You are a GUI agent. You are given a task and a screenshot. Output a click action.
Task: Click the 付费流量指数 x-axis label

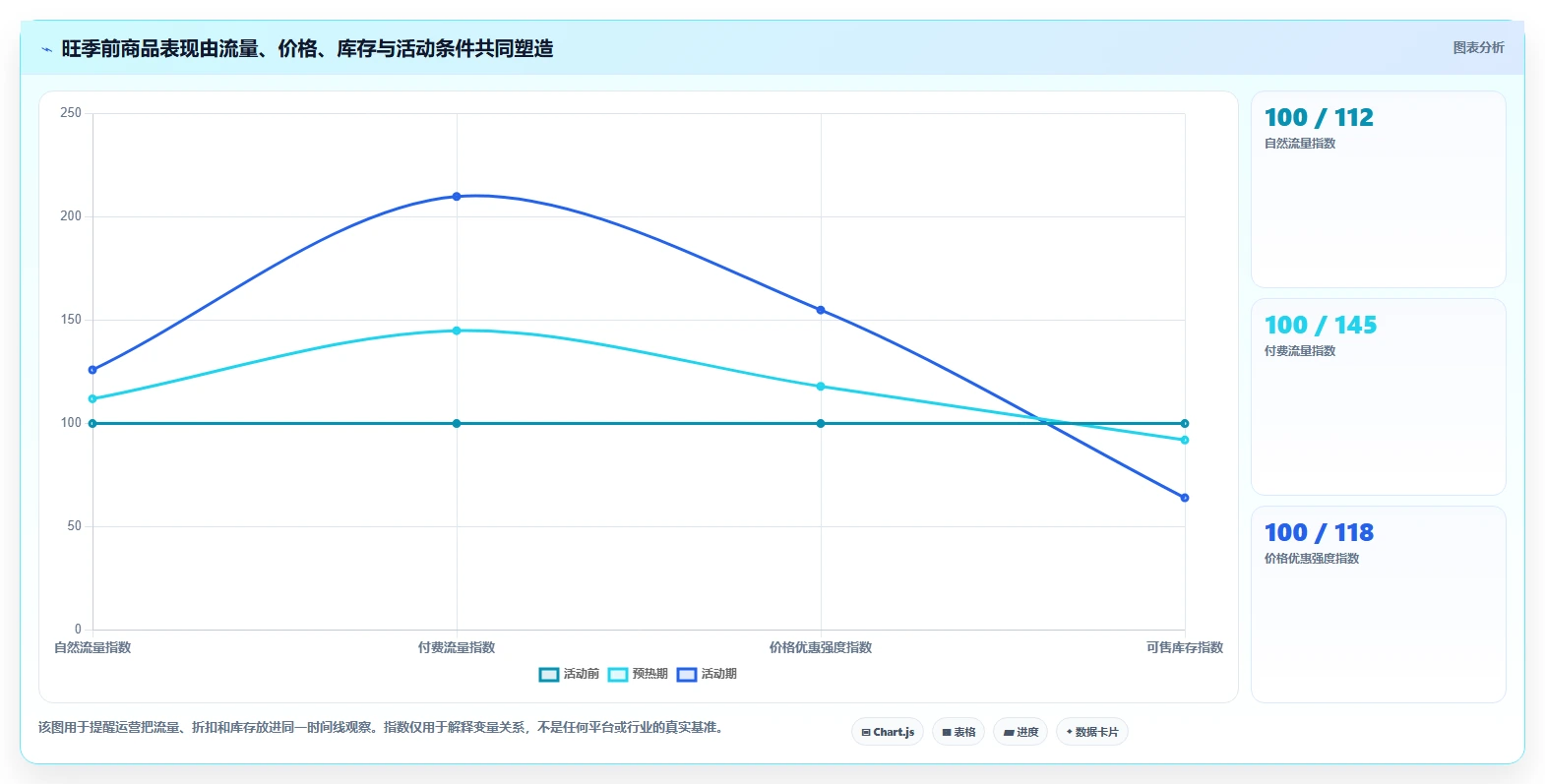pos(457,647)
